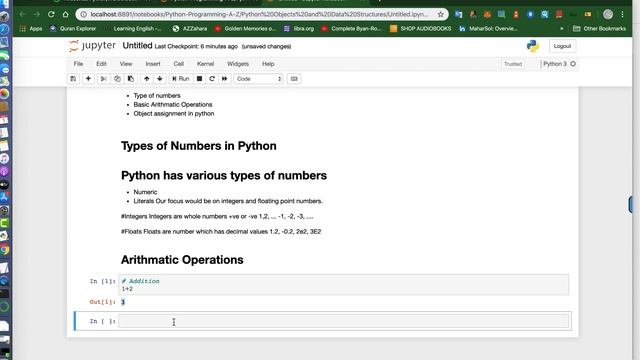Screen dimensions: 640x360
Task: Open the Edit menu
Action: coord(101,64)
